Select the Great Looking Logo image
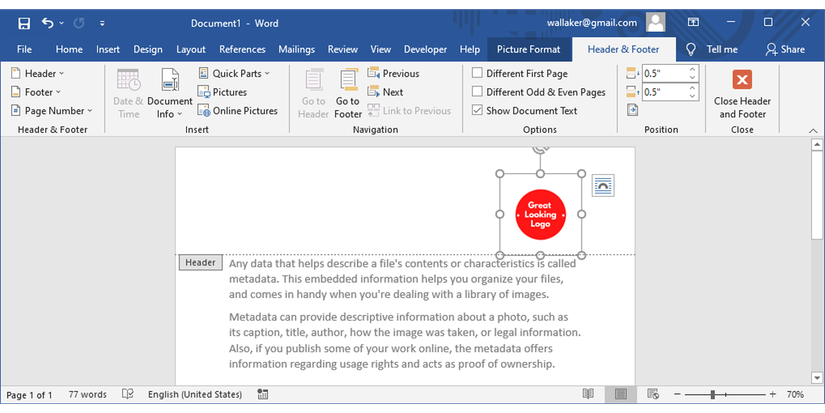The image size is (825, 413). click(x=540, y=214)
